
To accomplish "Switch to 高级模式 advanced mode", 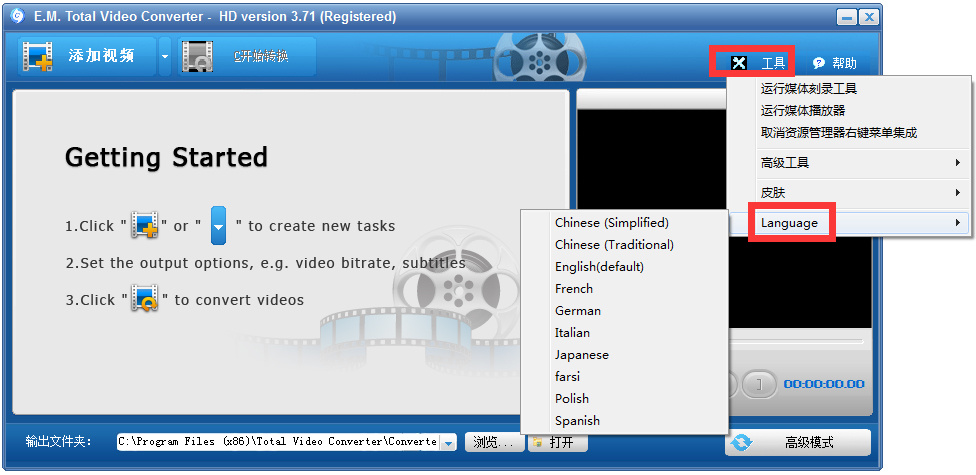I will (798, 443).
